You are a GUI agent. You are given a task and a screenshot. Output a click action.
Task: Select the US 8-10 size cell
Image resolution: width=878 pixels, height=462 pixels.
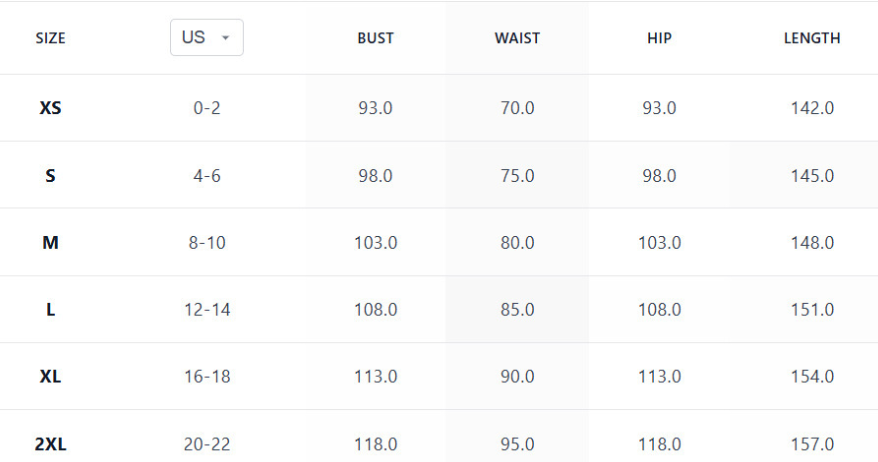[207, 243]
